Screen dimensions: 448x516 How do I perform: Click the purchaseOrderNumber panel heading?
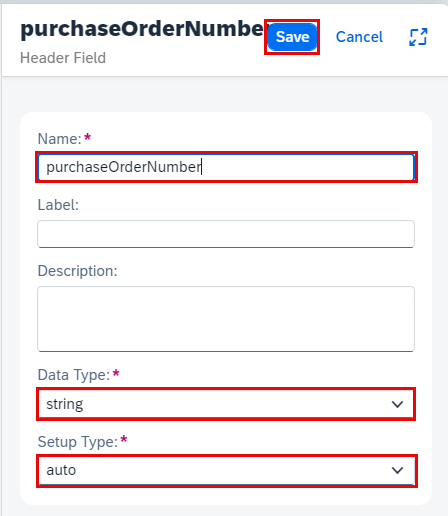(143, 29)
